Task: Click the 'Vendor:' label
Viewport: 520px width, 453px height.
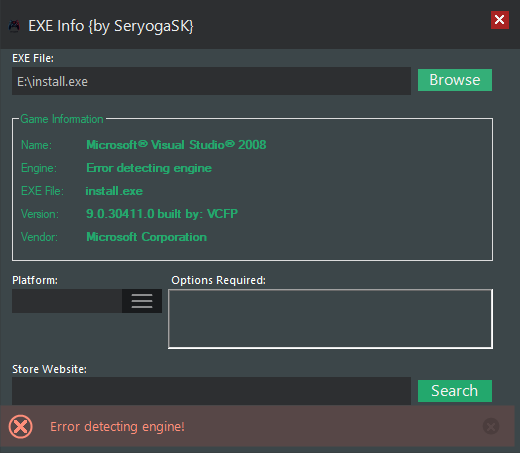Action: (39, 237)
